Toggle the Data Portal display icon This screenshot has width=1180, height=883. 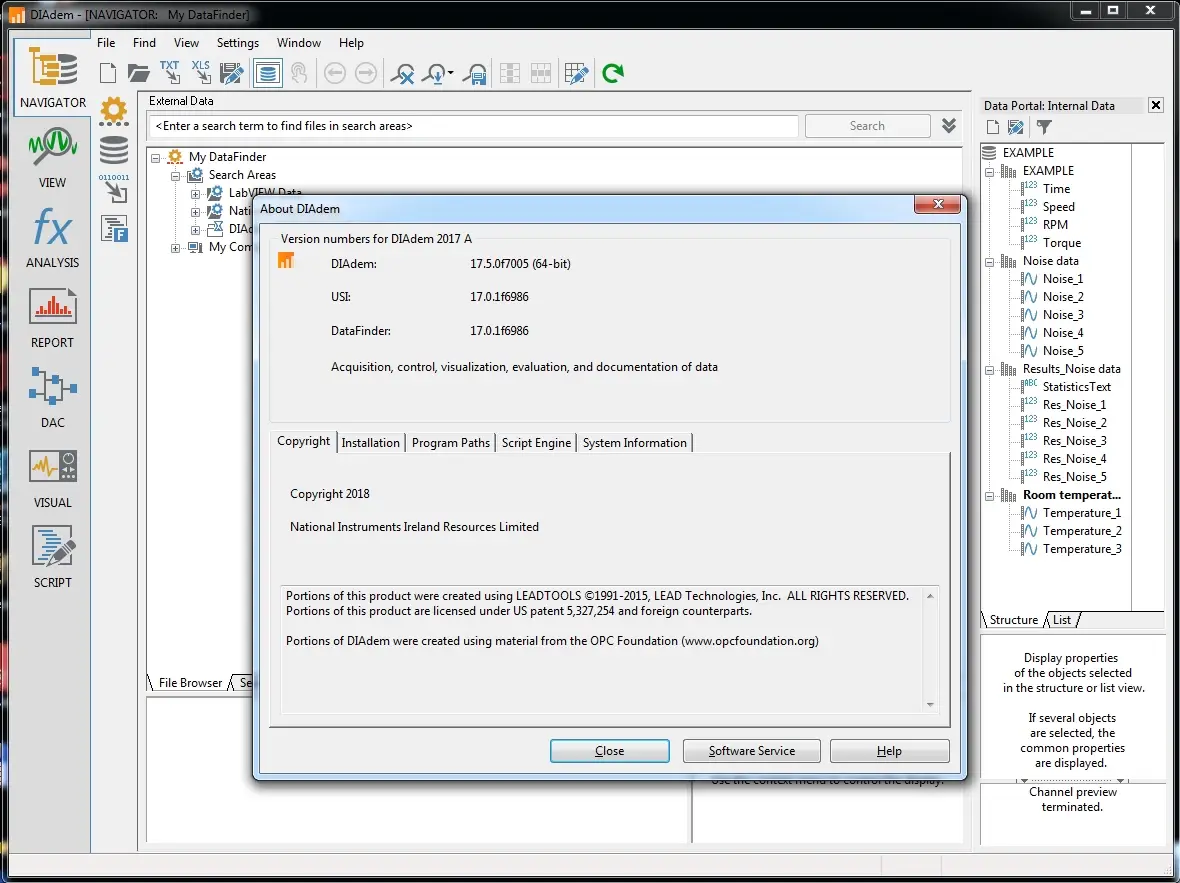[268, 73]
